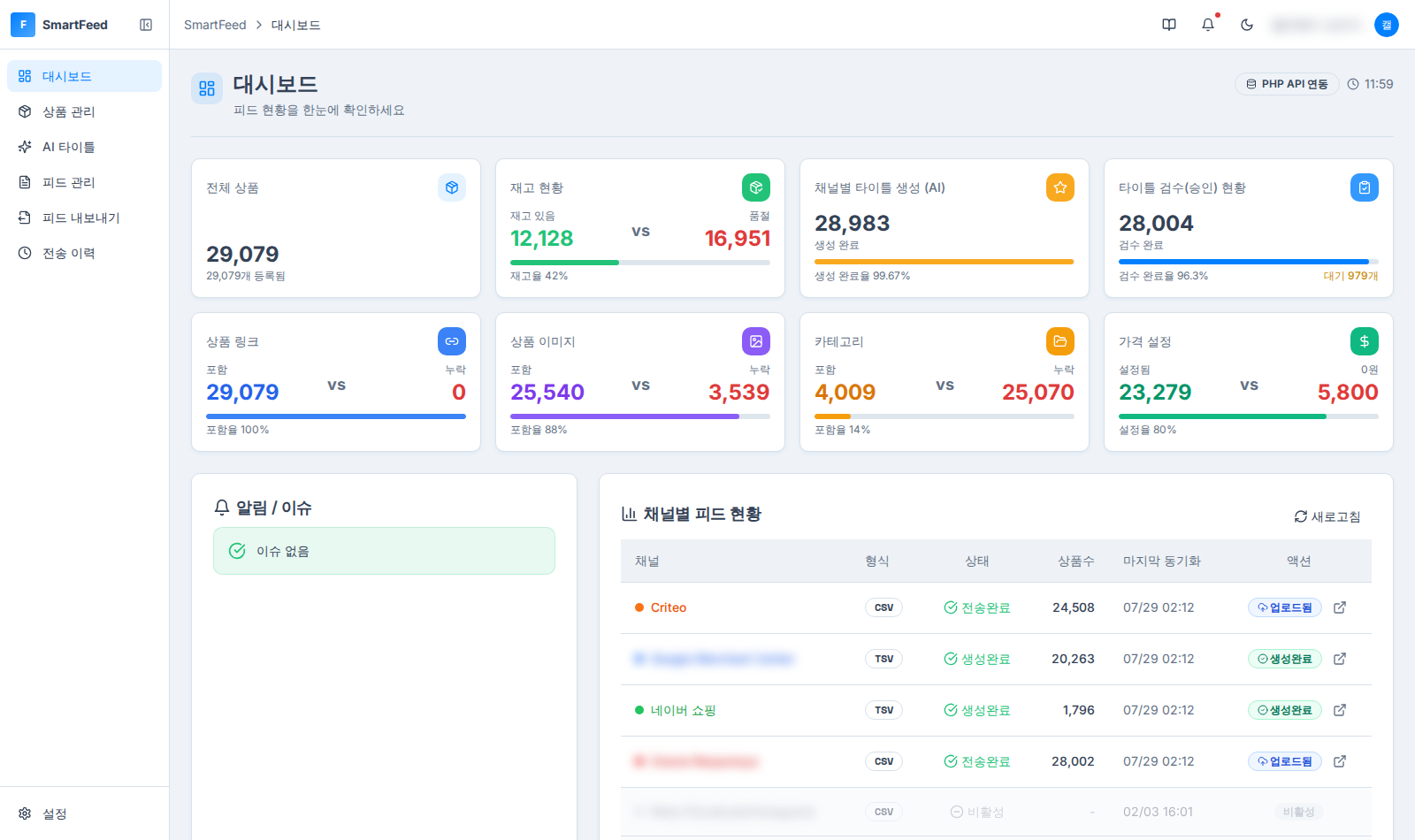Click 생성완료 badge in 네이버 쇼핑 row
1415x840 pixels.
(1285, 710)
